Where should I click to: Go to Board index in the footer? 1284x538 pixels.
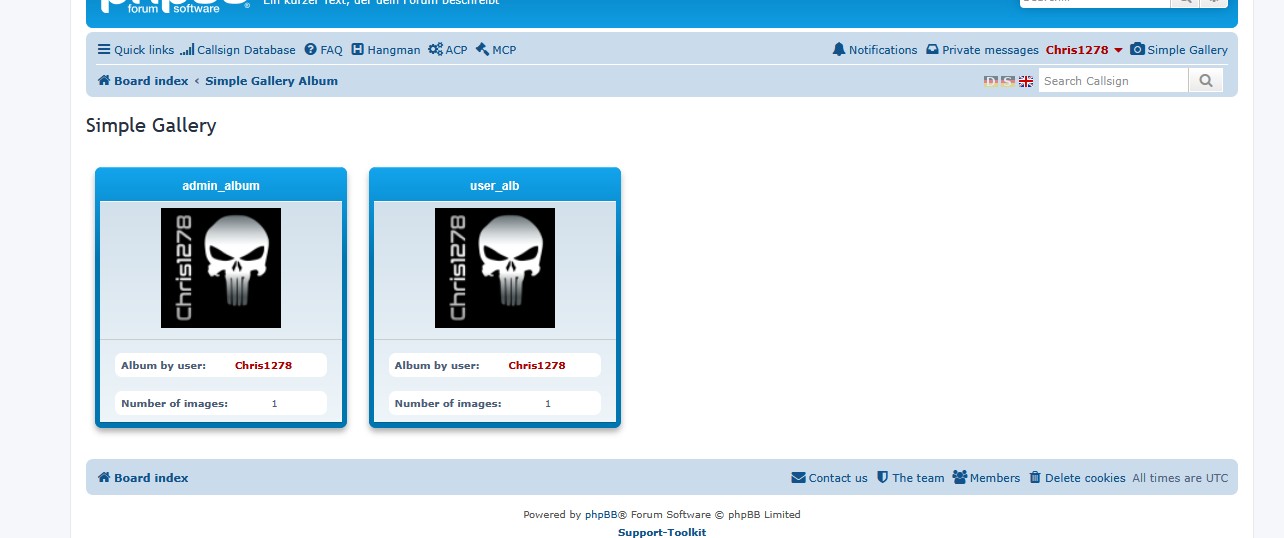[142, 478]
